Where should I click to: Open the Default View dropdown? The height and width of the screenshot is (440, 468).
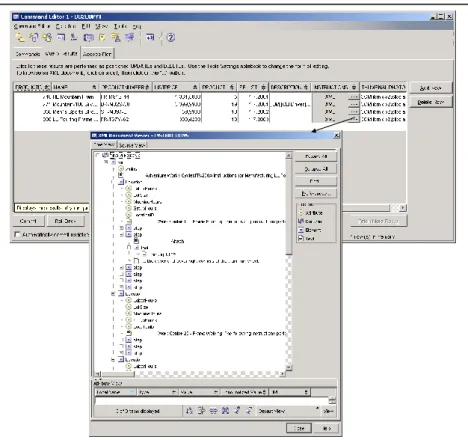pos(289,411)
